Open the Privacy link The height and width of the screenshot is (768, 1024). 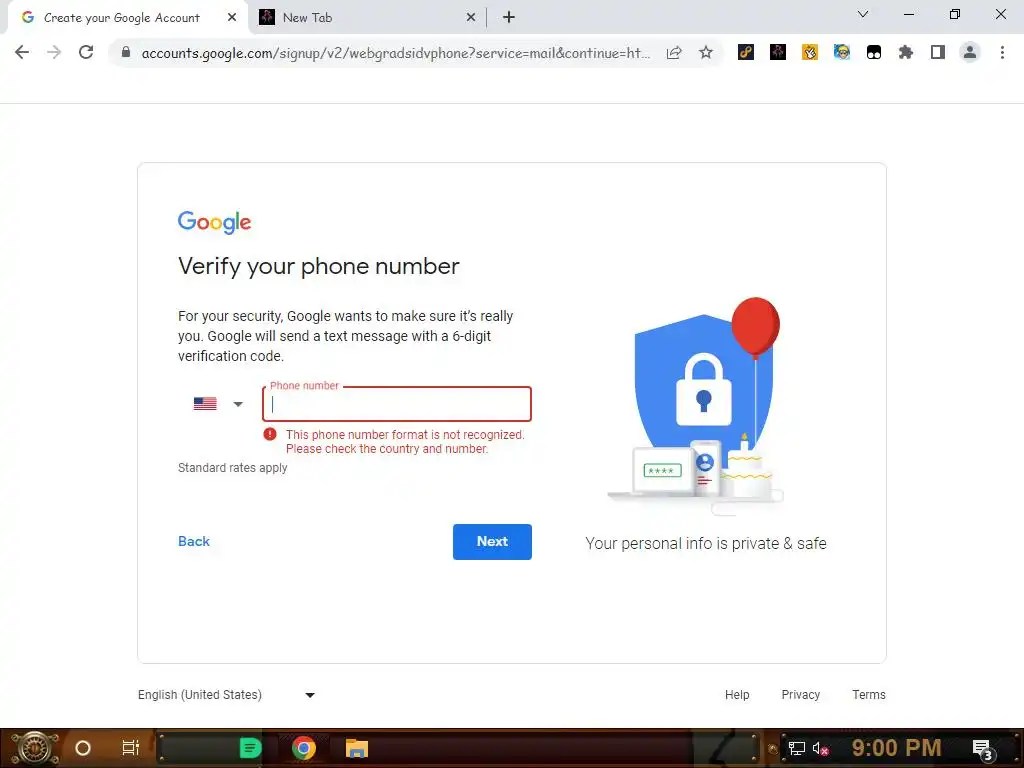[801, 695]
